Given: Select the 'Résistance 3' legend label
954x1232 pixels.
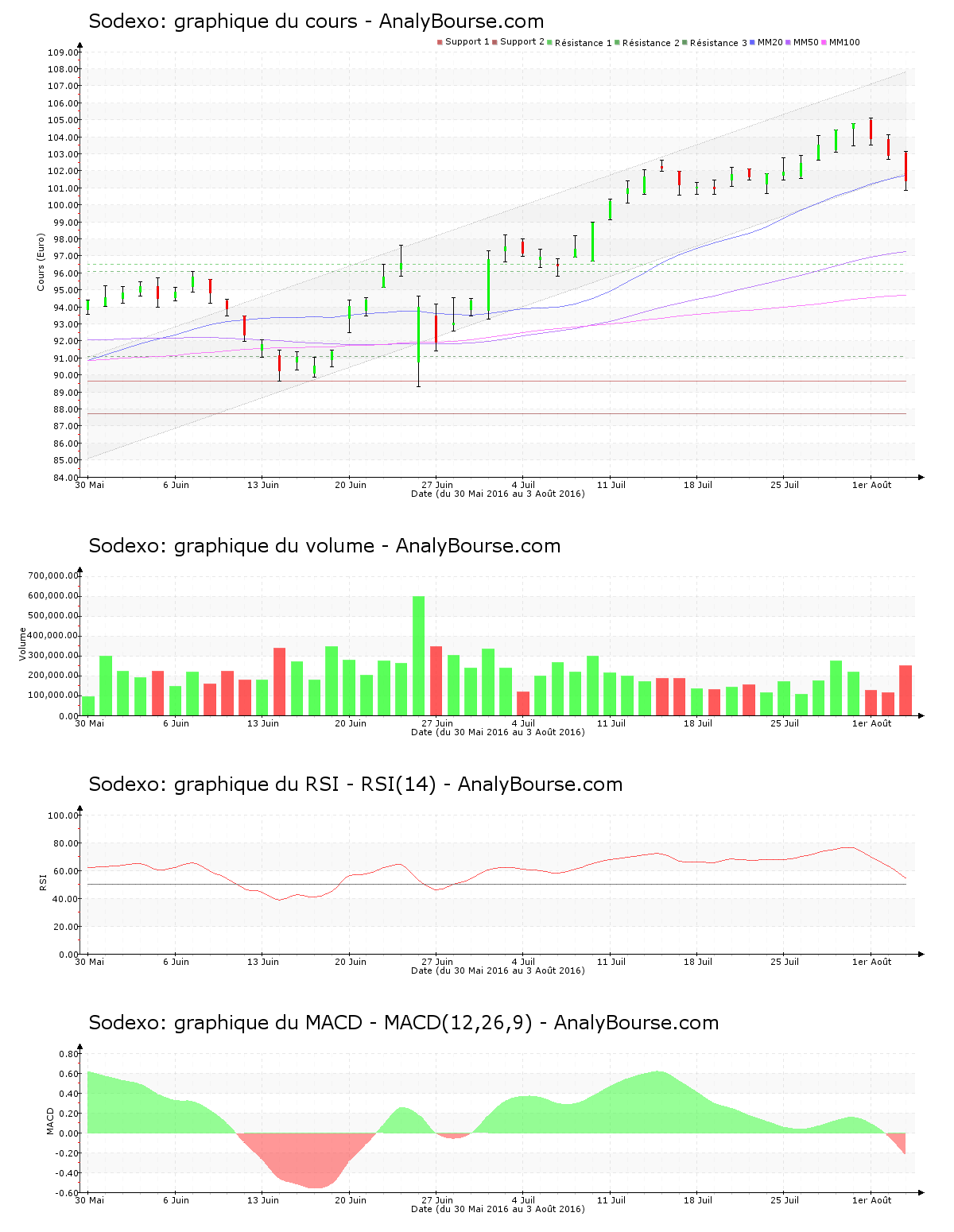Looking at the screenshot, I should click(719, 43).
